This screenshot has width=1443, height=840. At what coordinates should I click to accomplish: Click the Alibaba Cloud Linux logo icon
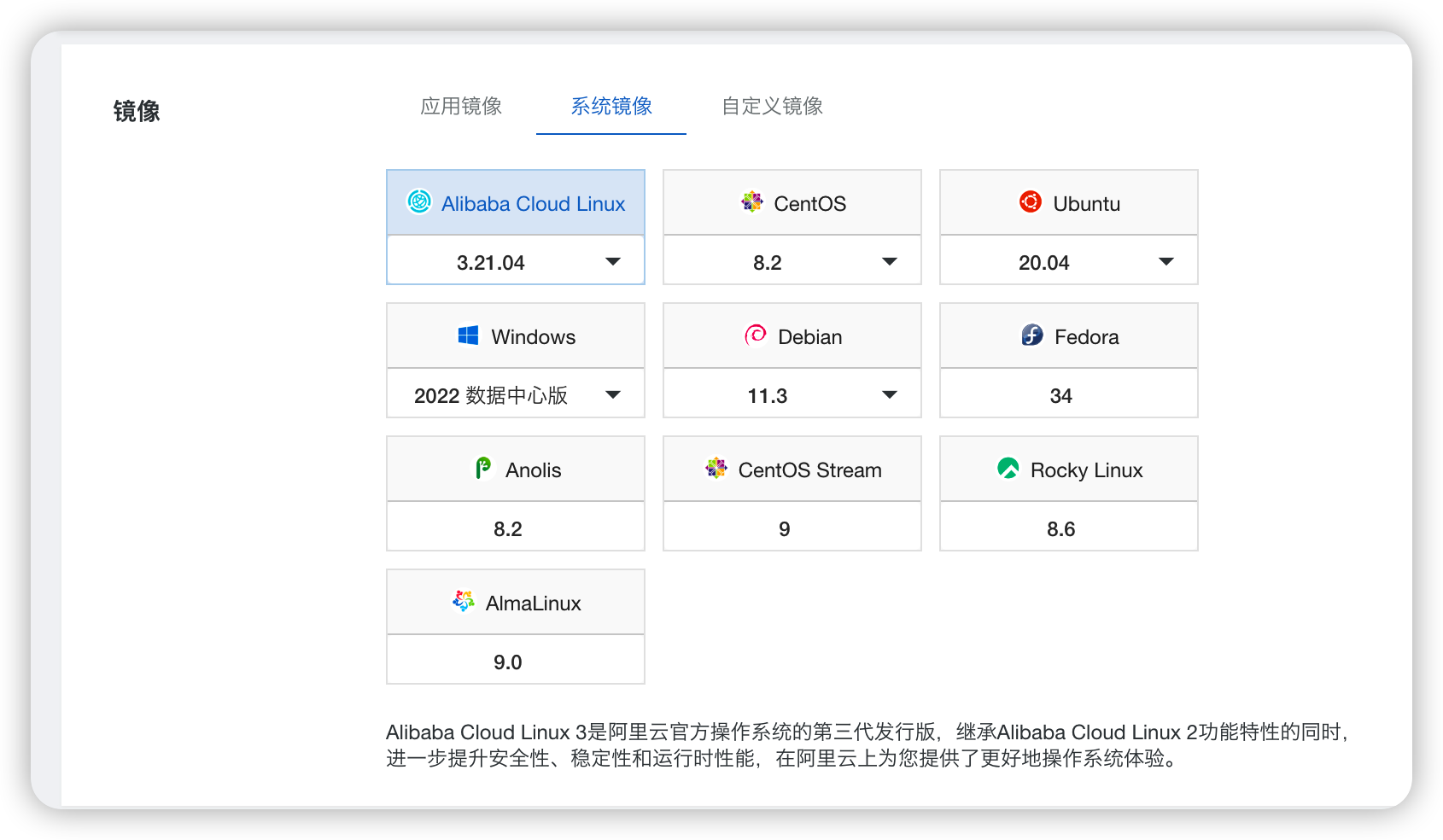point(419,201)
